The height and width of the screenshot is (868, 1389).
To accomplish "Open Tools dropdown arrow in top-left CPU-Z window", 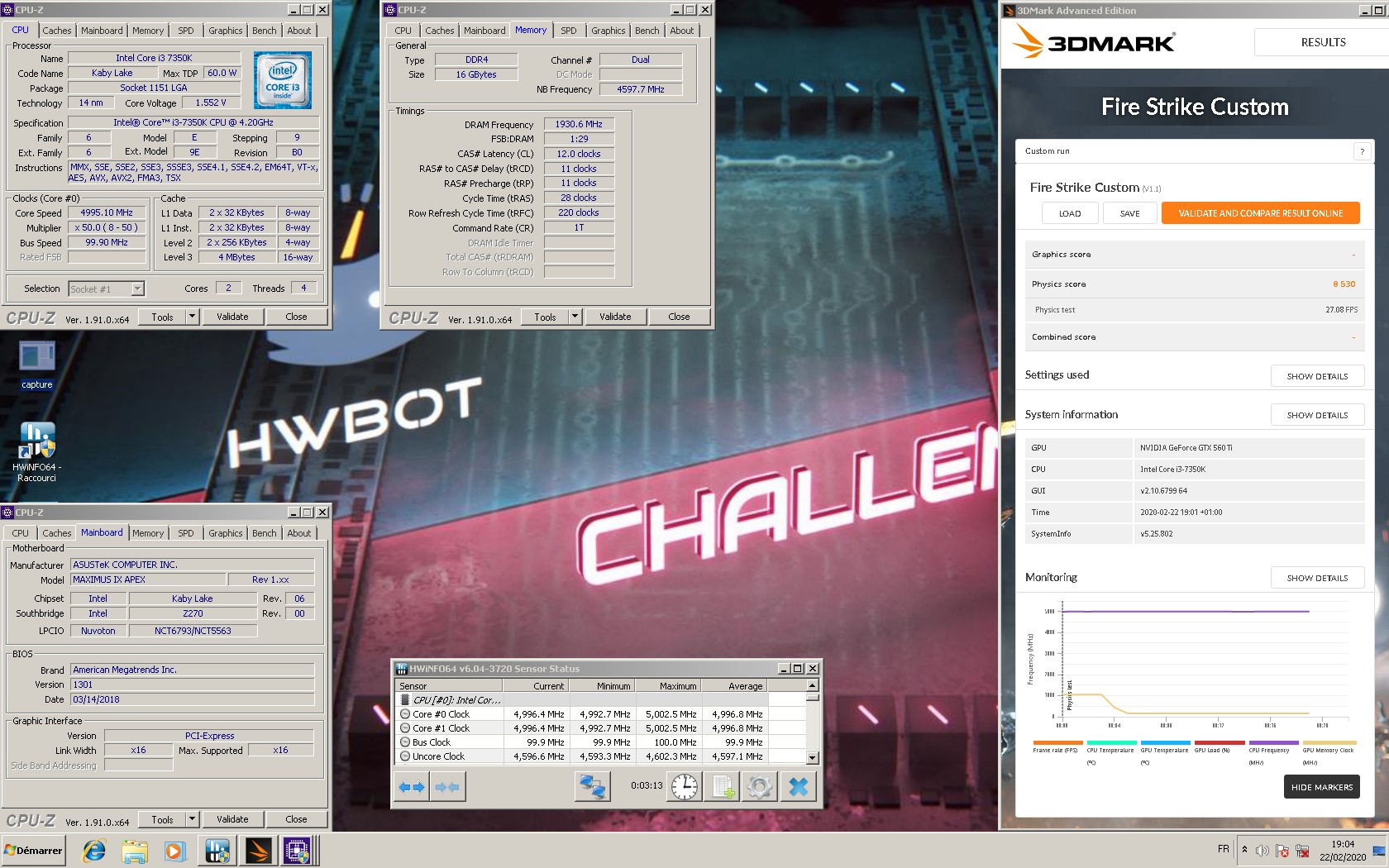I will [193, 317].
